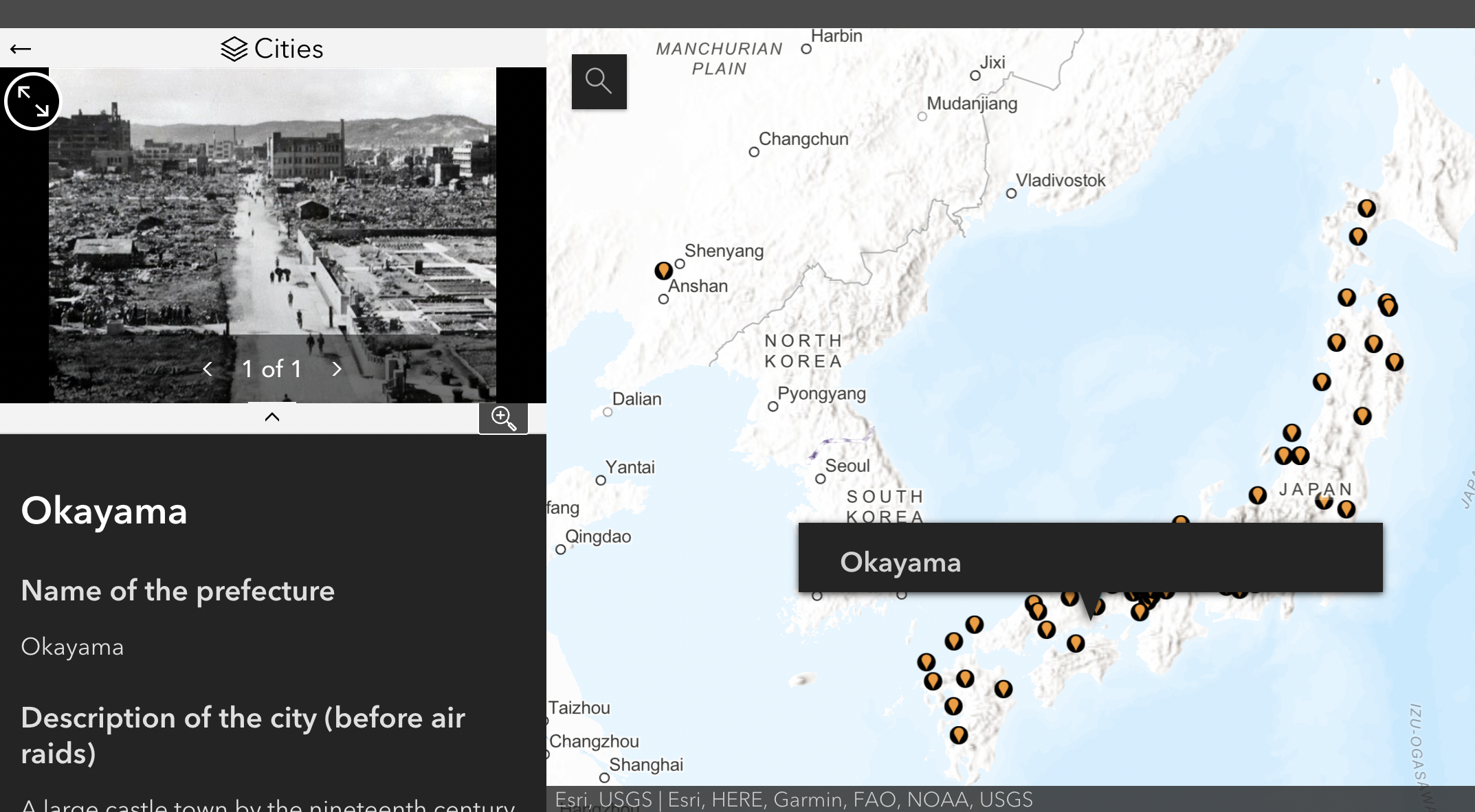Viewport: 1475px width, 812px height.
Task: Click the back arrow in the header
Action: (21, 48)
